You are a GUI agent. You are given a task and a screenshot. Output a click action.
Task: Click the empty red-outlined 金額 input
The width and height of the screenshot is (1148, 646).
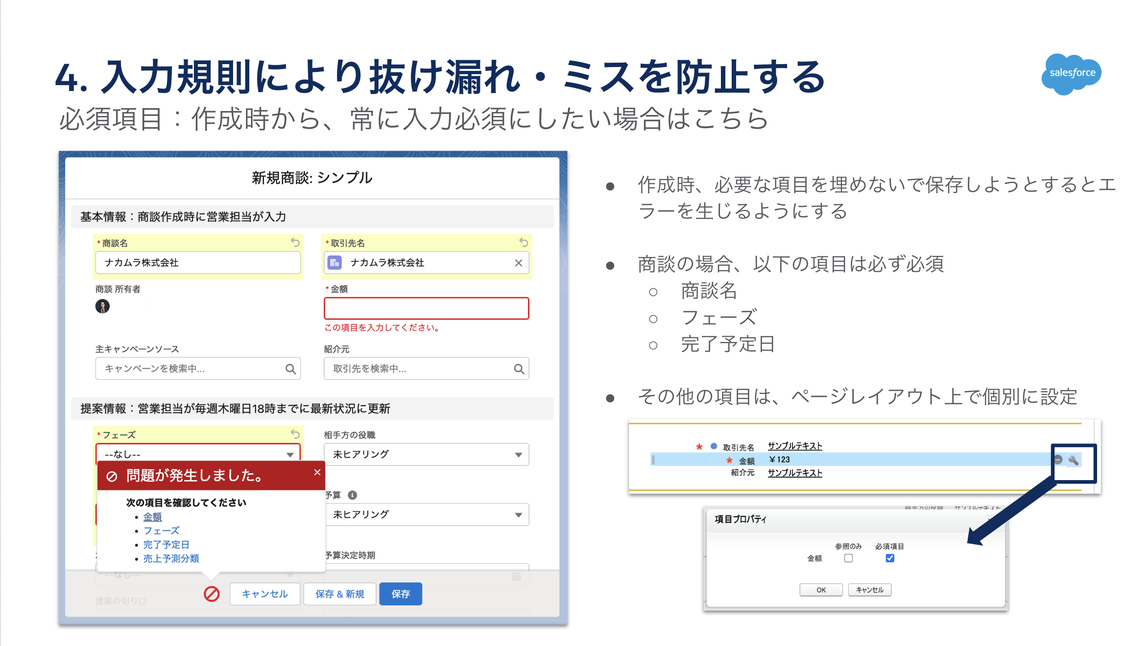coord(426,308)
